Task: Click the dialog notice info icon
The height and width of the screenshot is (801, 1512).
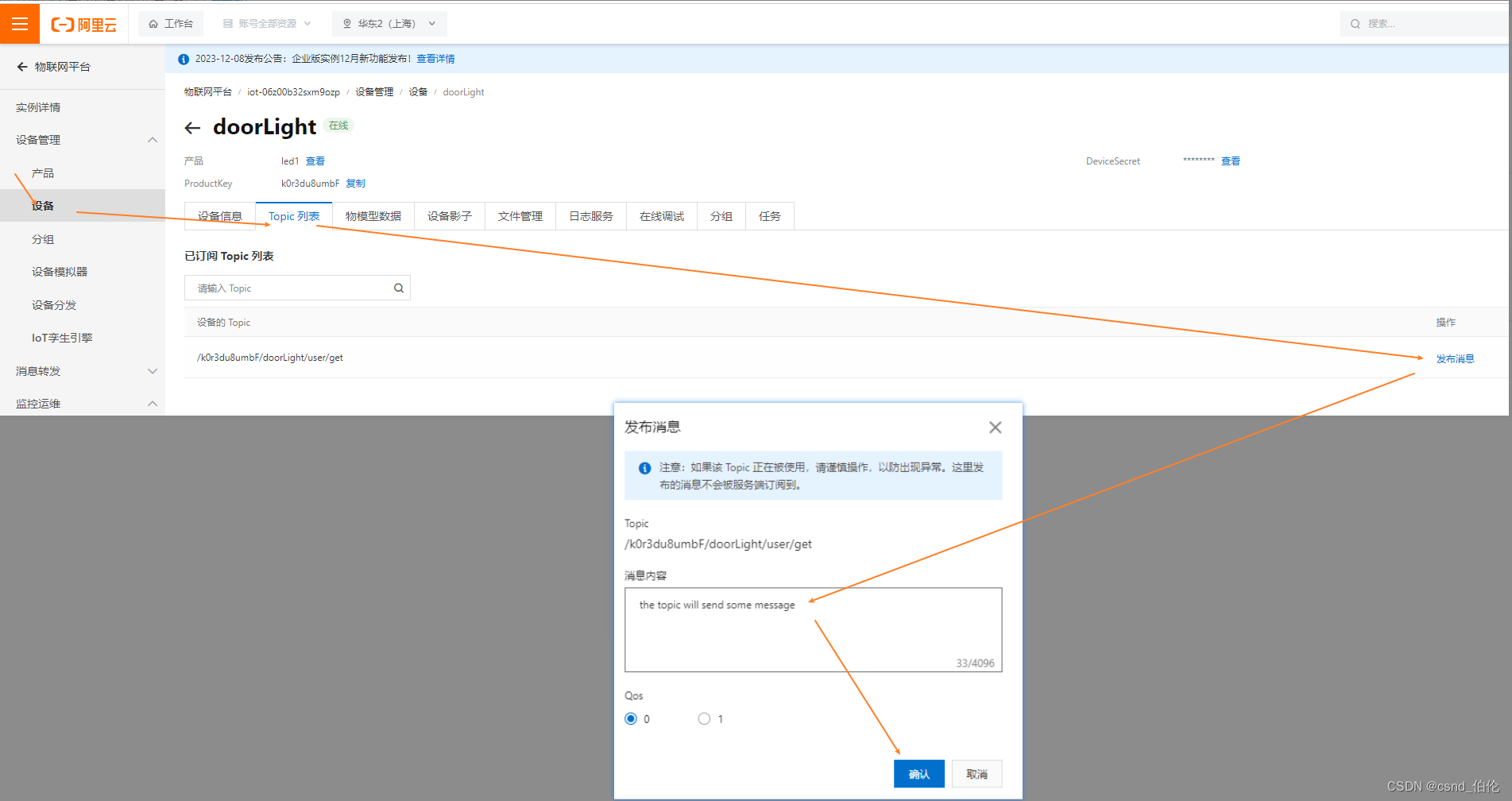Action: coord(645,468)
